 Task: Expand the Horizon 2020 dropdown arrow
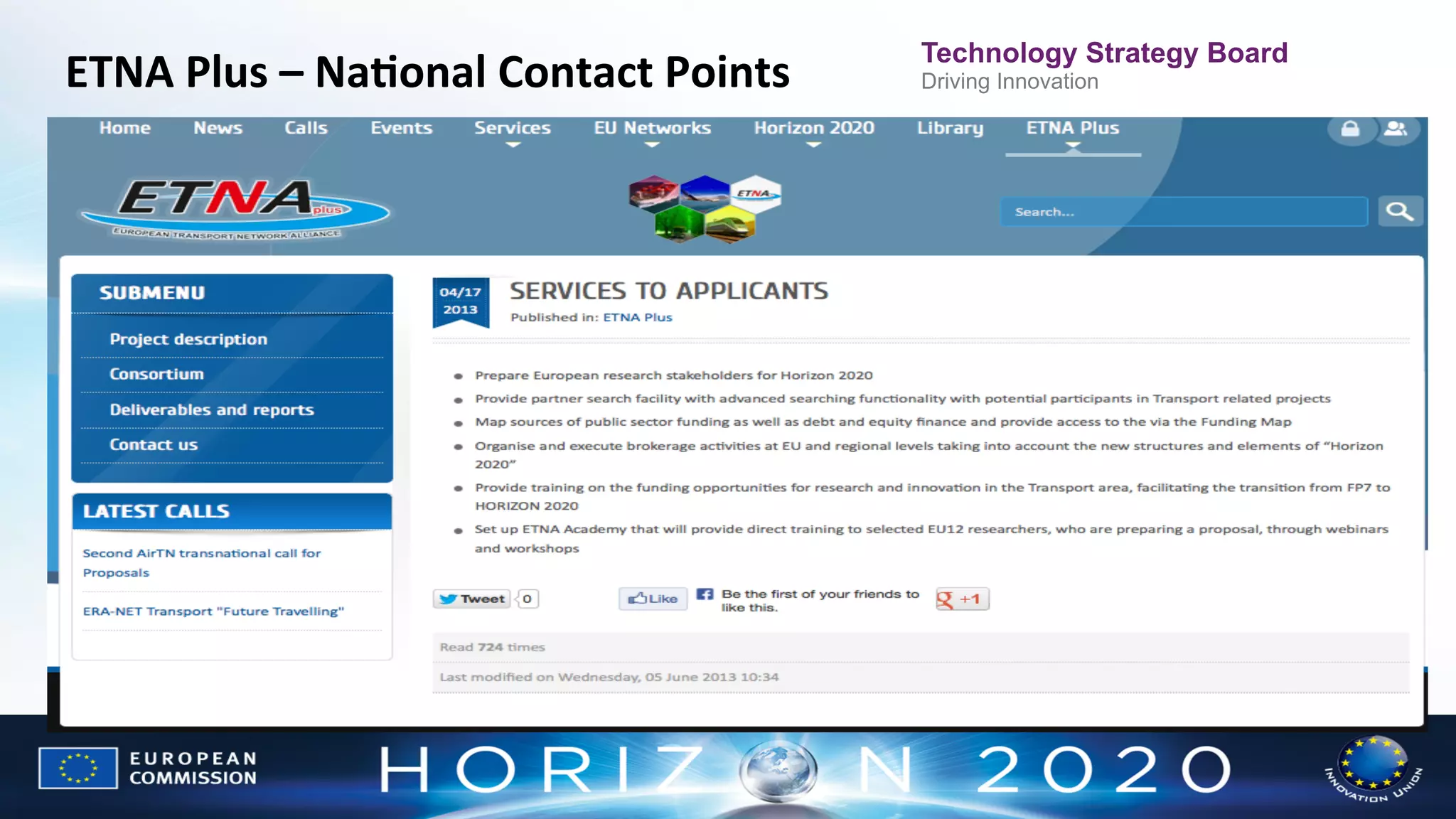814,145
